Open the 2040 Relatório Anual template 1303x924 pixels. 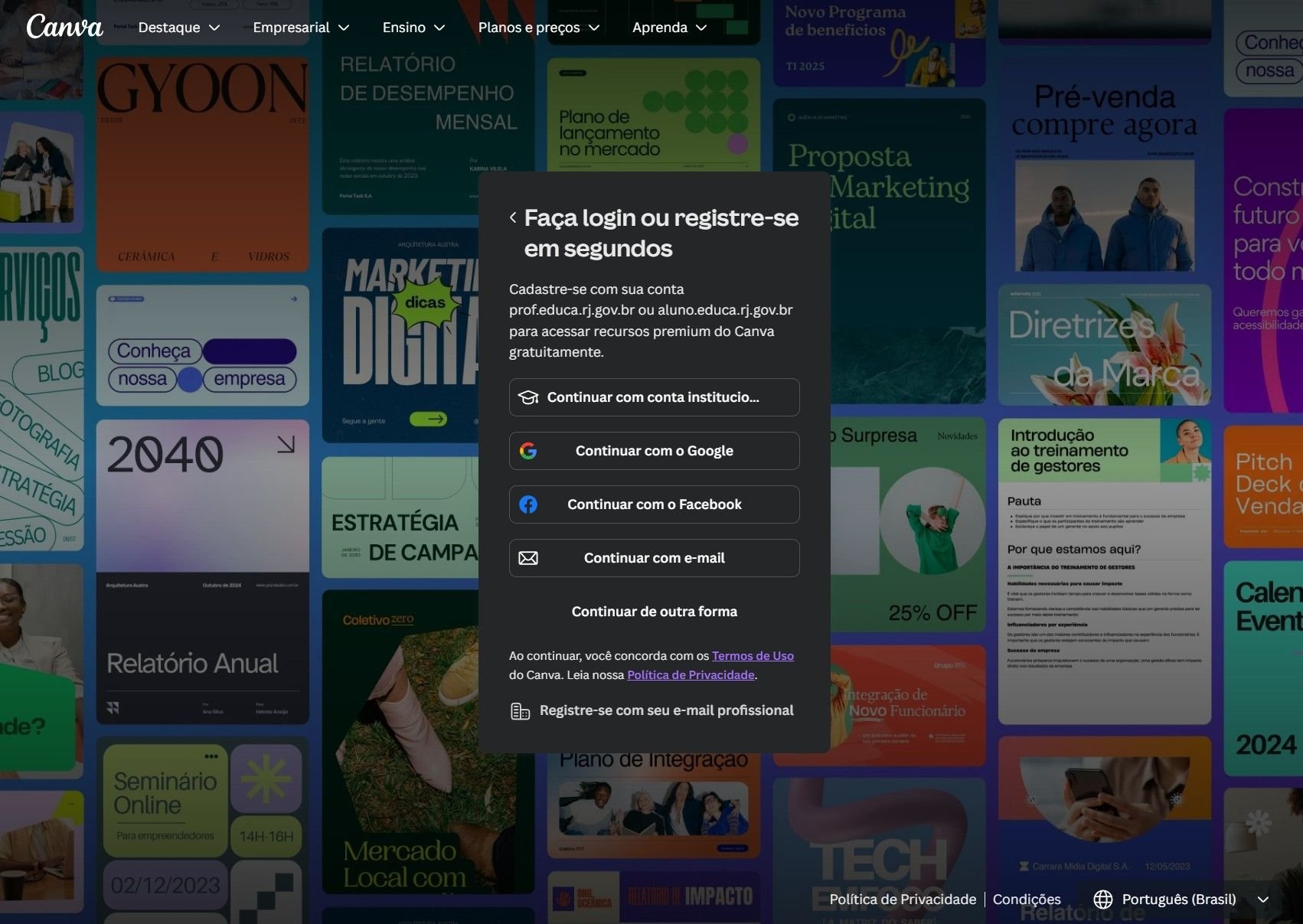203,571
